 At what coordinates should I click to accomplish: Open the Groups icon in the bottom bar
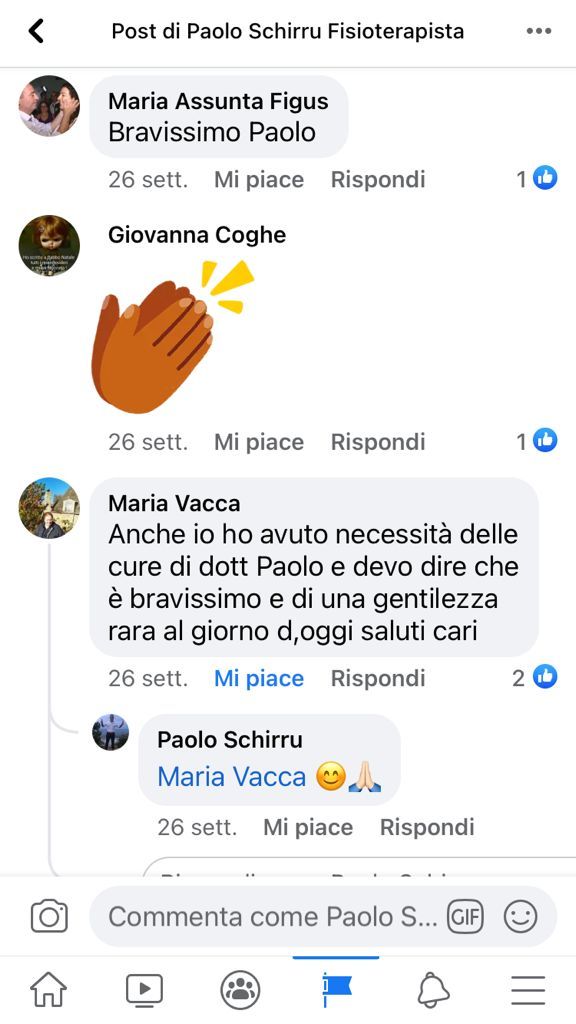(x=240, y=990)
